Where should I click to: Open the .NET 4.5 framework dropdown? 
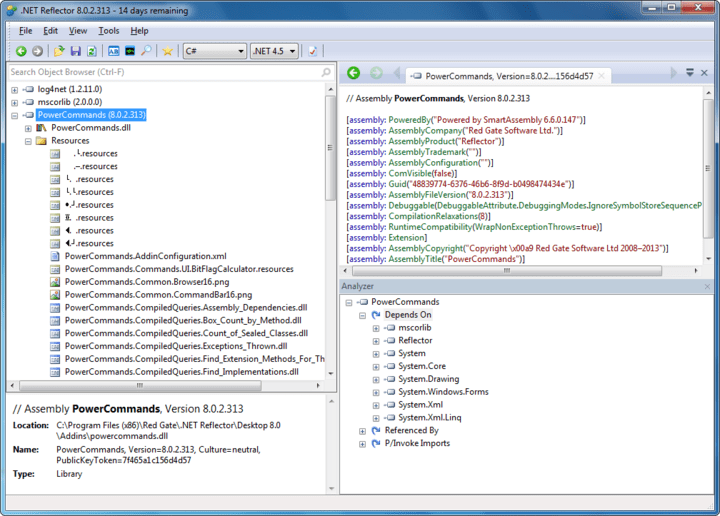coord(274,51)
